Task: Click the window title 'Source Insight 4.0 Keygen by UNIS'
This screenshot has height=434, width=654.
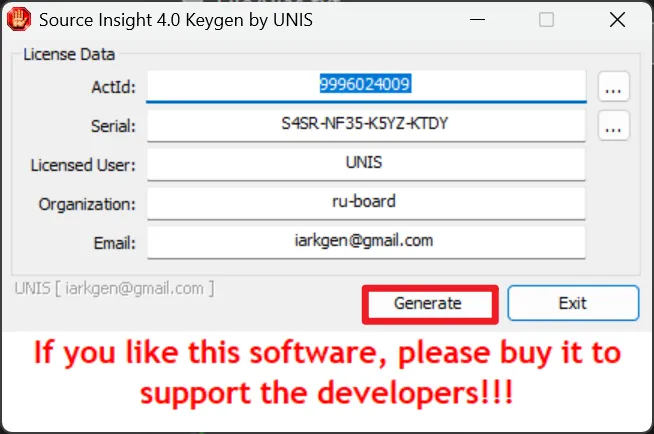Action: click(176, 20)
